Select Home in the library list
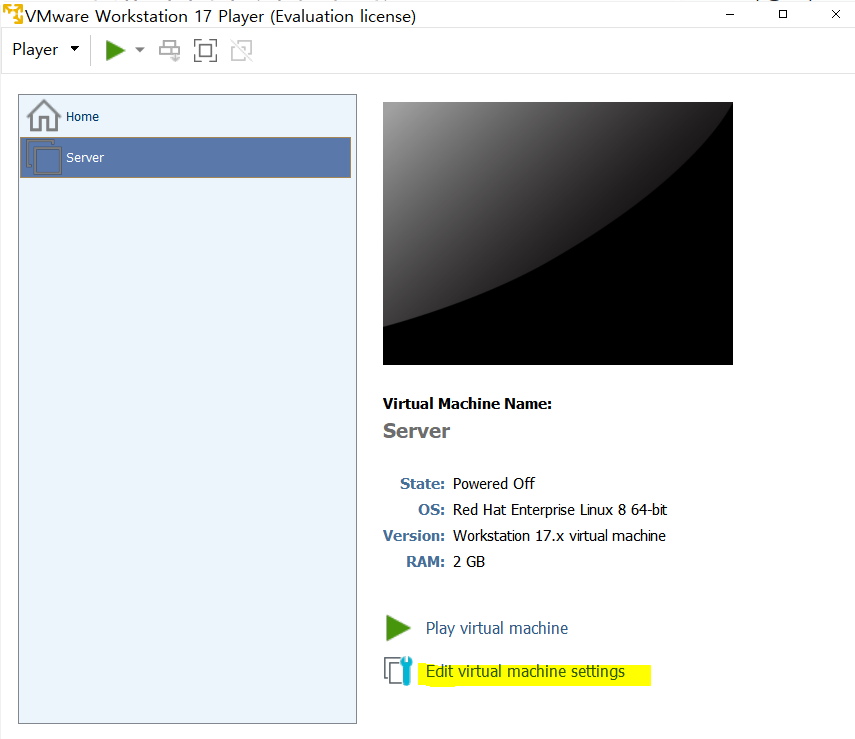855x739 pixels. tap(185, 116)
